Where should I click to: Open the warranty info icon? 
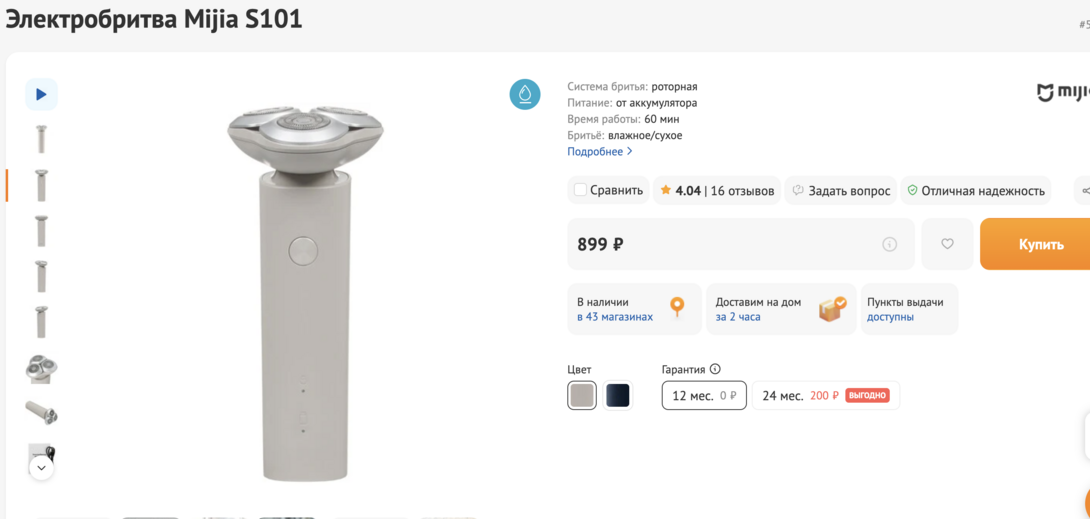[715, 369]
